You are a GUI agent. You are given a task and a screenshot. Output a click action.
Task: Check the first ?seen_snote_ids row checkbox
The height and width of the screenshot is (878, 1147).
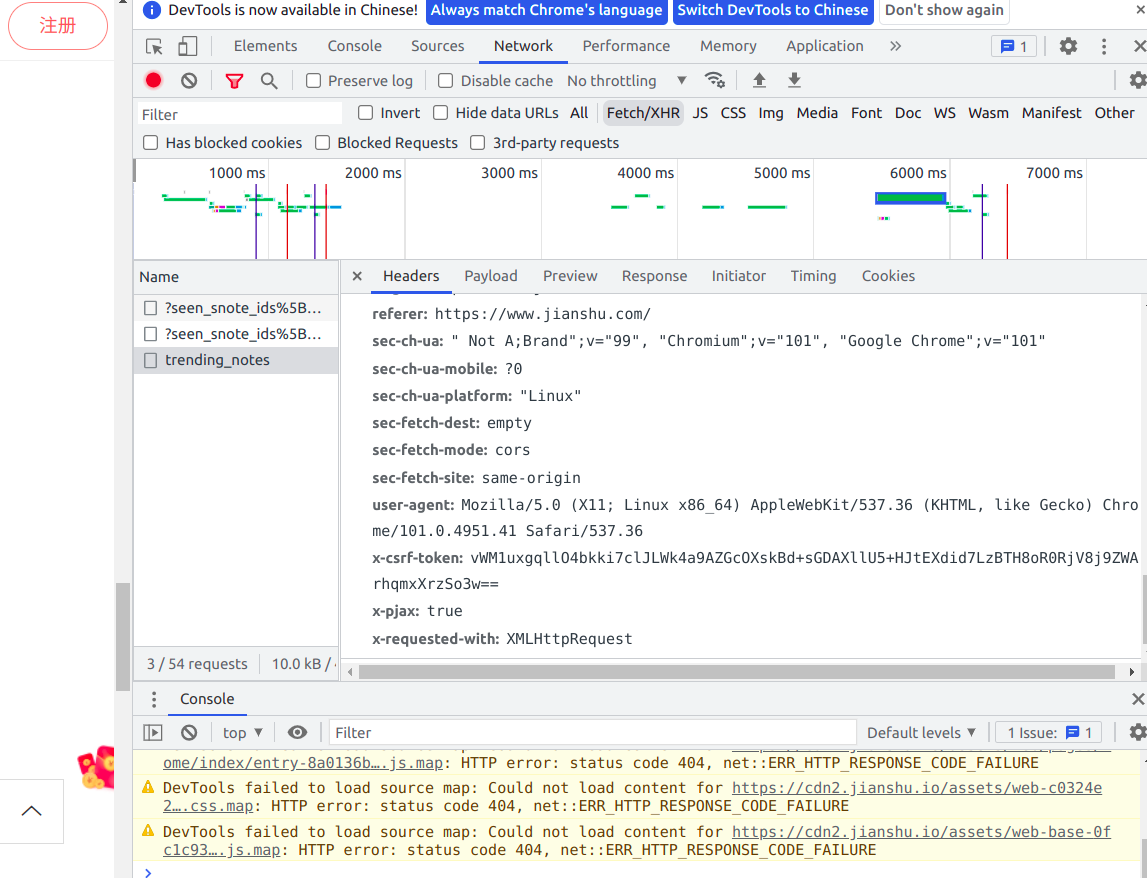pyautogui.click(x=151, y=308)
